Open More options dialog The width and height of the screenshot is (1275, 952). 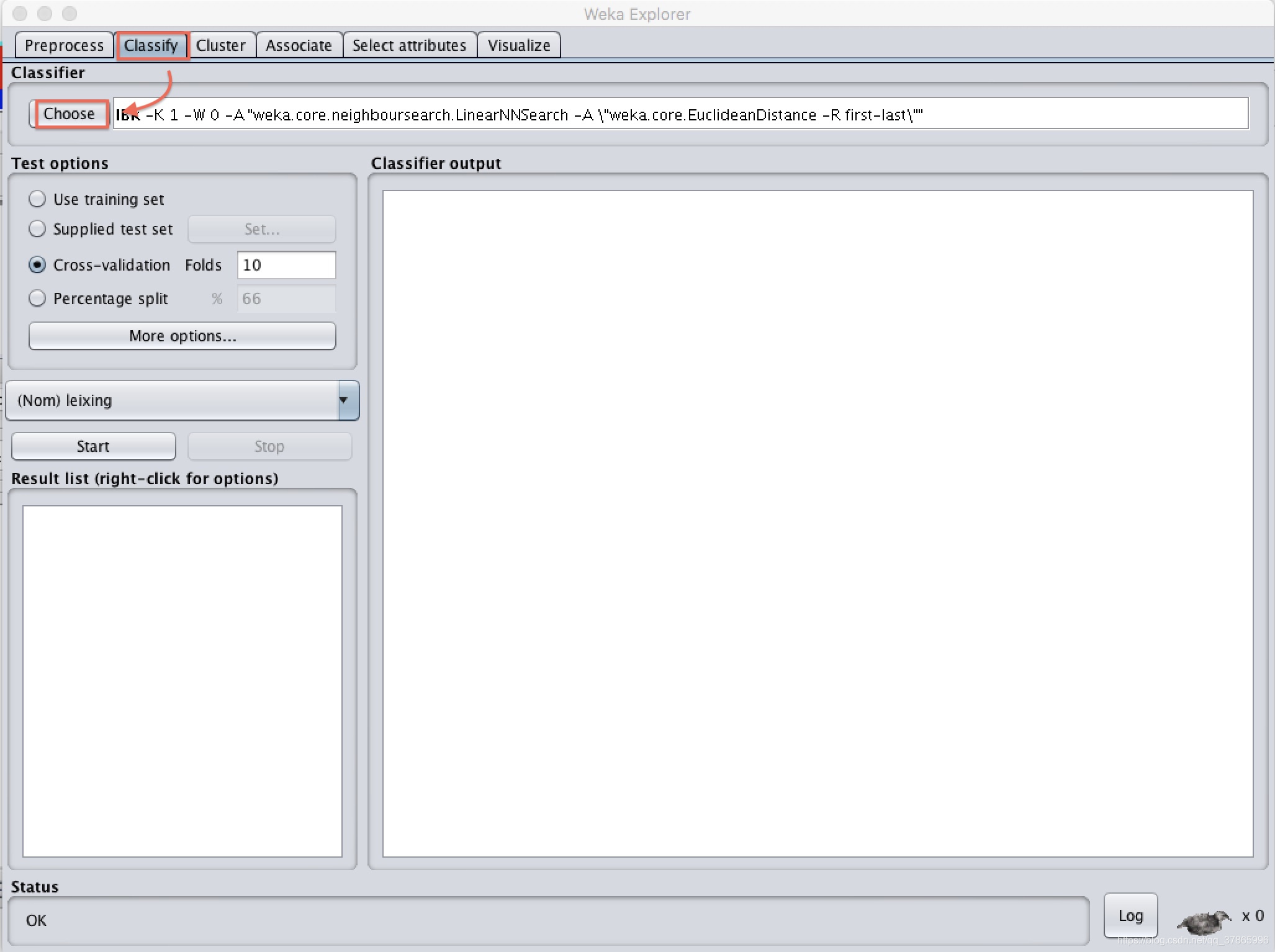pyautogui.click(x=182, y=336)
